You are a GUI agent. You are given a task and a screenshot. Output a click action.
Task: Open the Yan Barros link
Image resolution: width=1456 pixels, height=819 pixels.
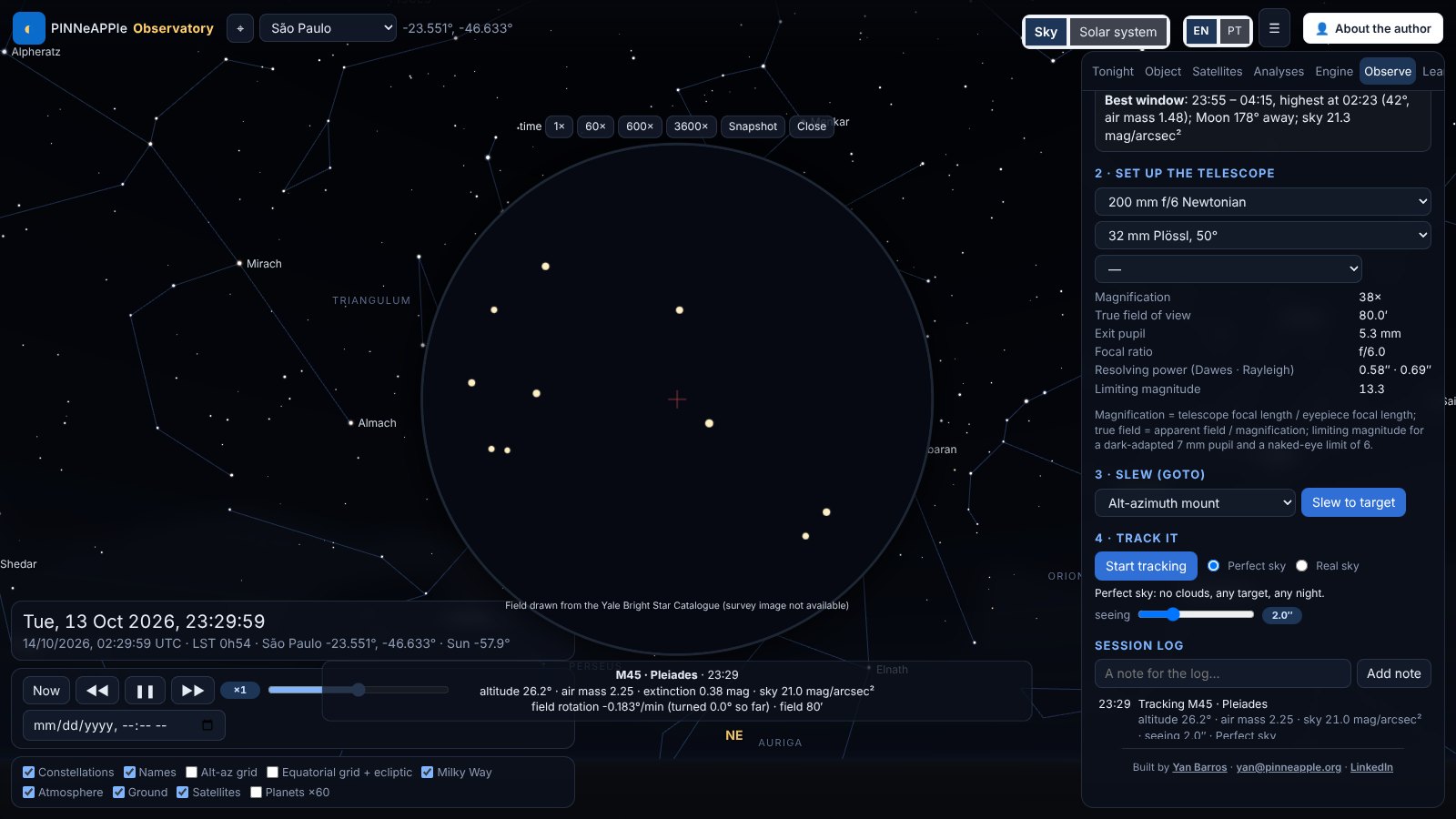coord(1199,767)
